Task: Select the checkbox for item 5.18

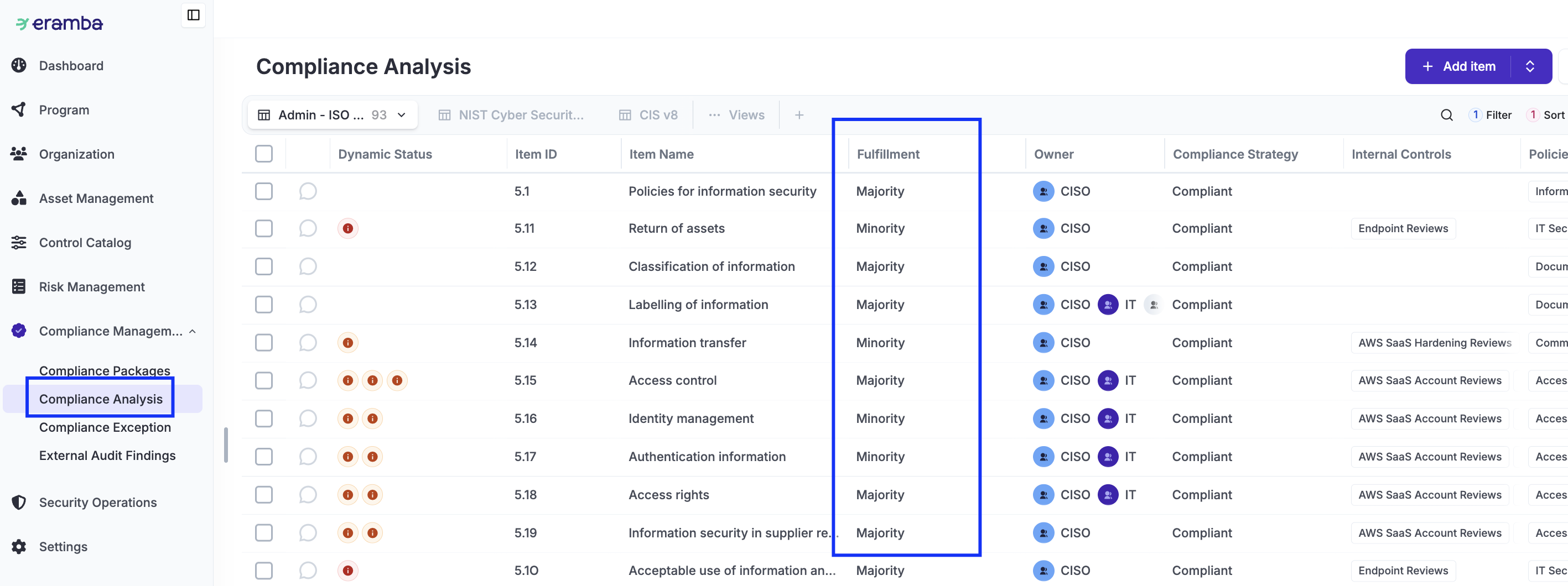Action: point(263,495)
